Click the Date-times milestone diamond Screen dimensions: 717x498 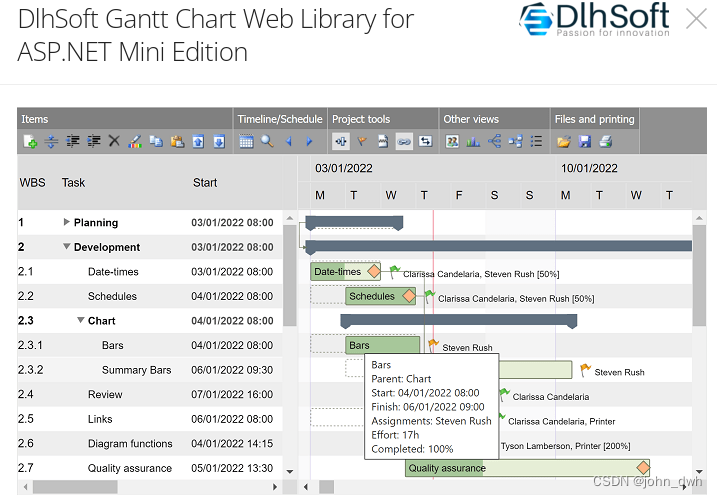(x=374, y=271)
